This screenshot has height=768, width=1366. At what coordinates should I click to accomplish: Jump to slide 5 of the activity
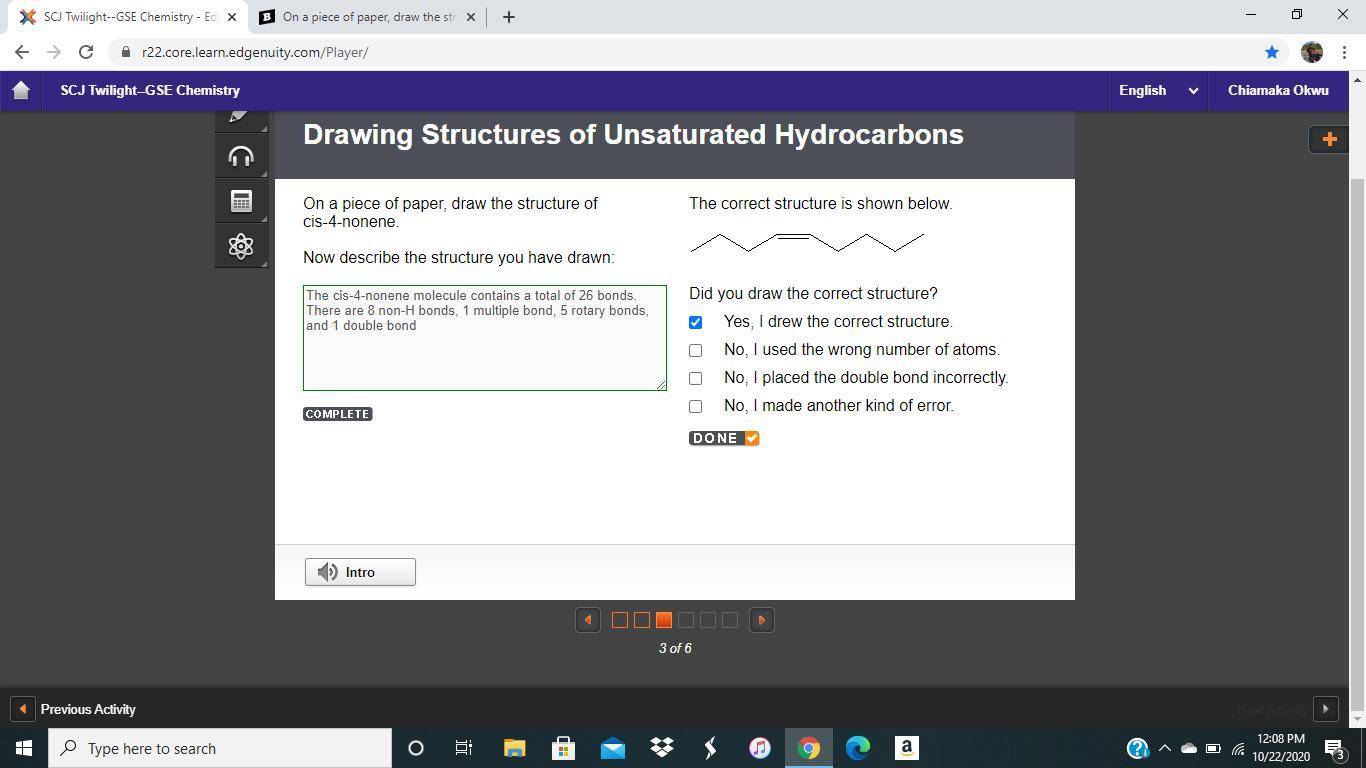pos(708,620)
